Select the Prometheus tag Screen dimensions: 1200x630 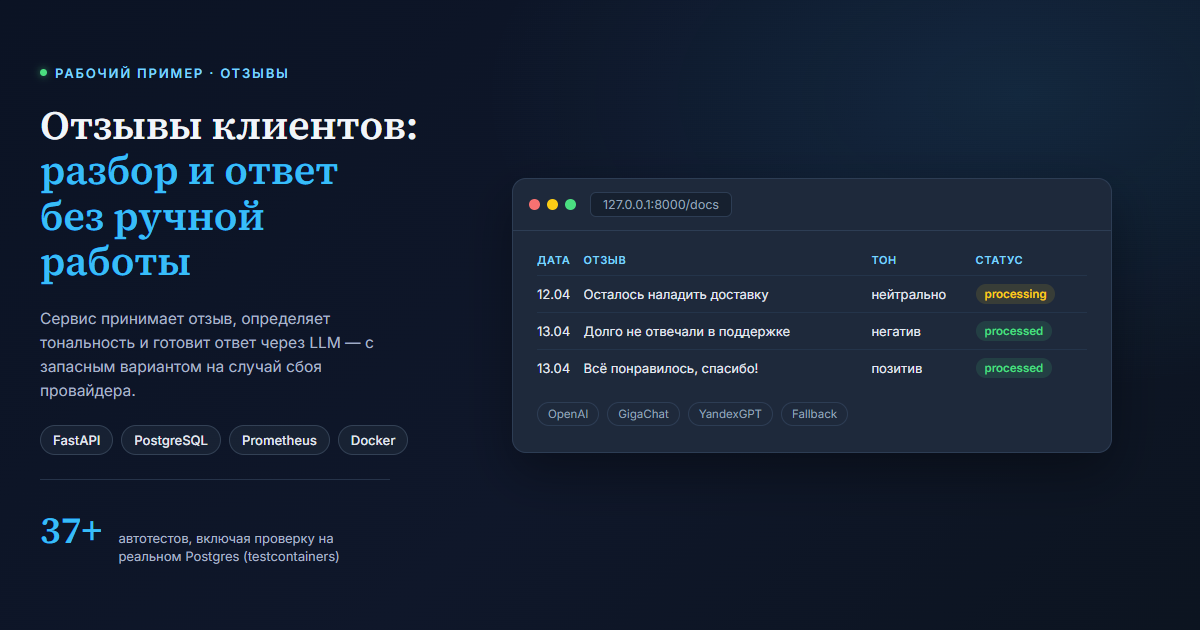pos(279,441)
